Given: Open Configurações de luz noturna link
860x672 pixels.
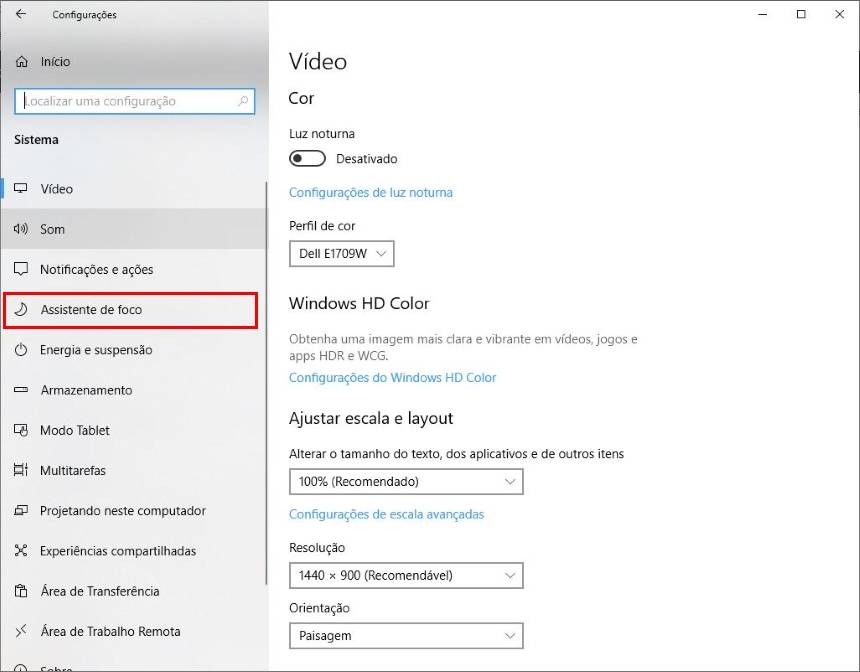Looking at the screenshot, I should tap(371, 193).
